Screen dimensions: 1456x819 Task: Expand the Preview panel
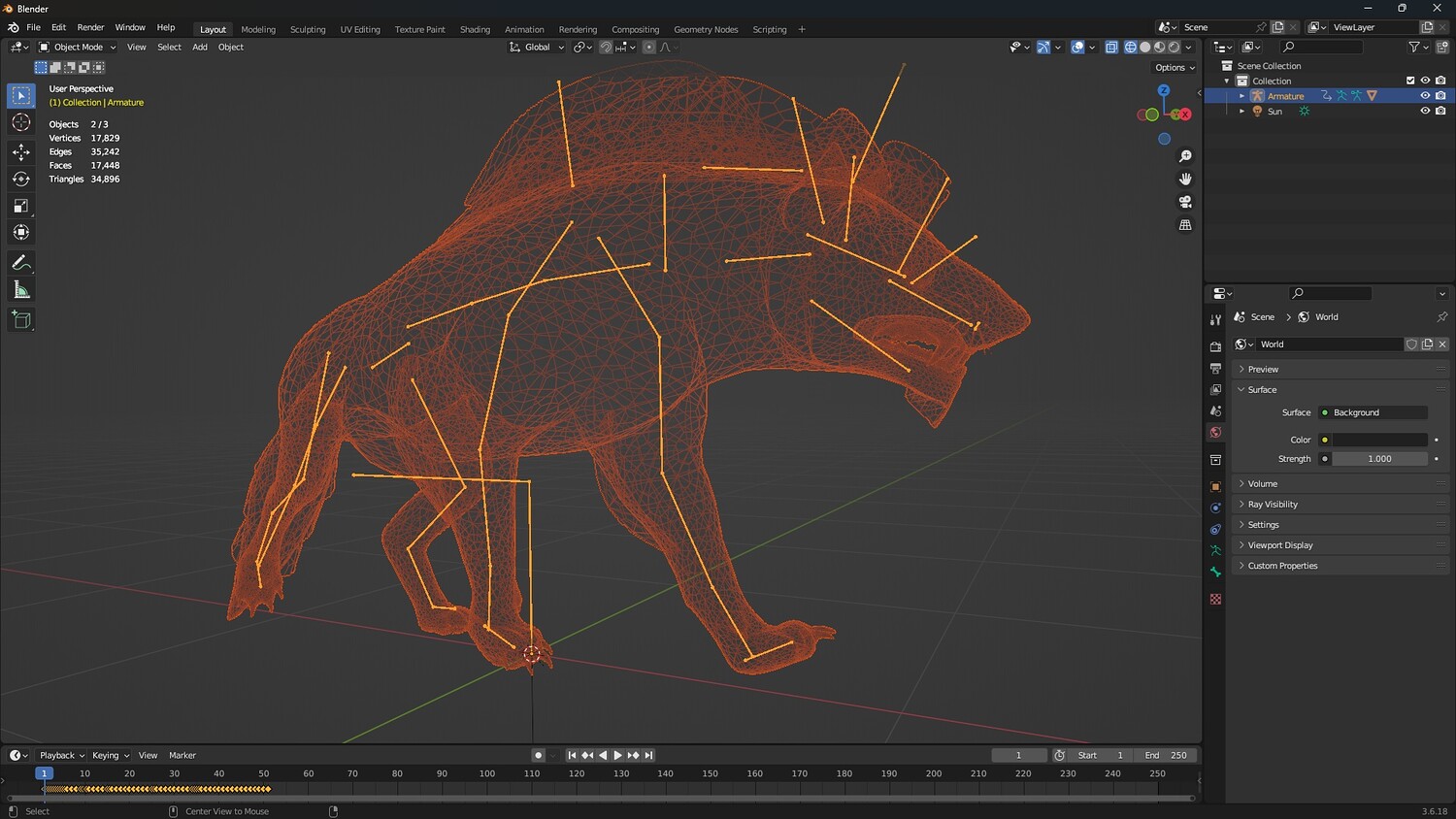pos(1340,369)
